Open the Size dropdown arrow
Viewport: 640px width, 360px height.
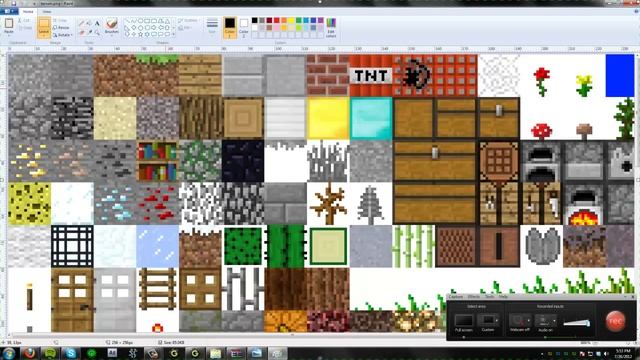click(212, 36)
